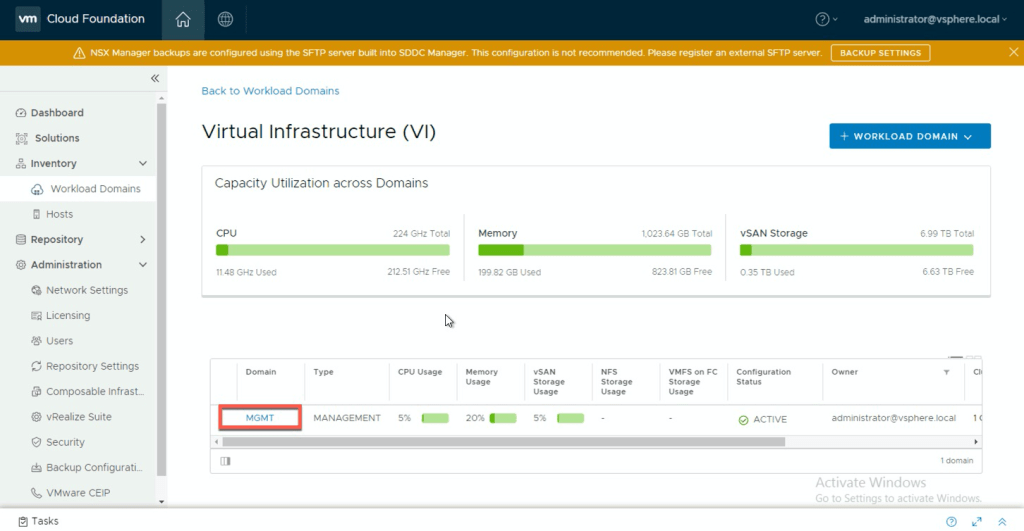Open administrator@vsphere.local user menu

click(x=937, y=19)
